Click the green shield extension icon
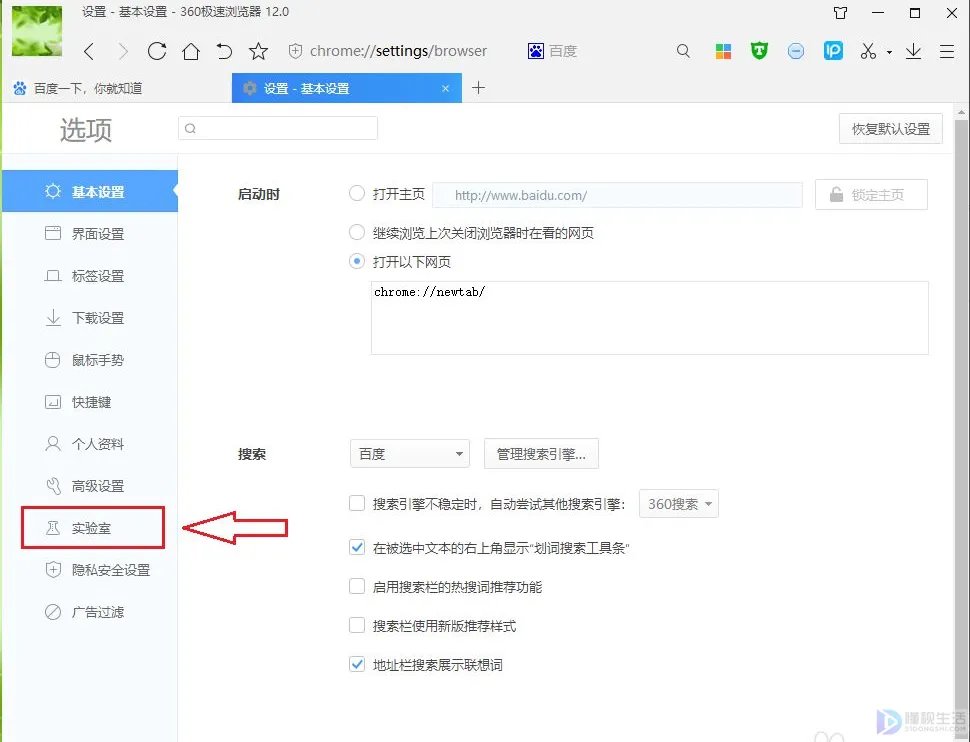 [x=759, y=51]
